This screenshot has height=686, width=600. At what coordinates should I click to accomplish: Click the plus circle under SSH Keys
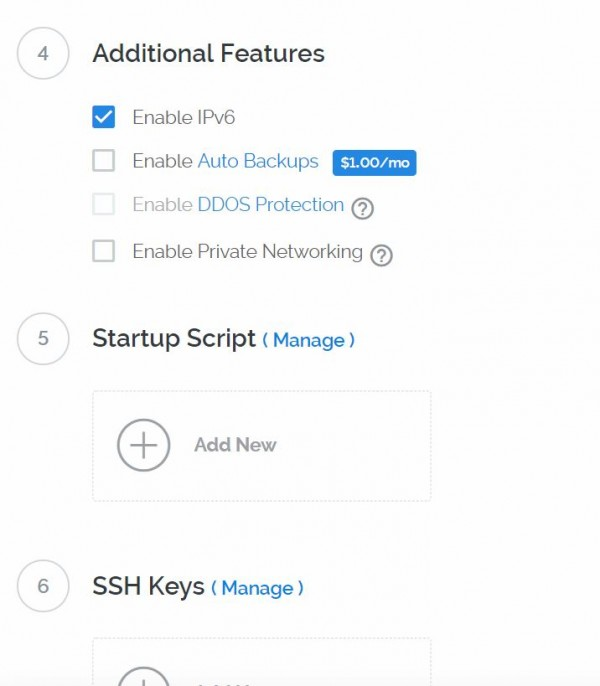coord(144,676)
